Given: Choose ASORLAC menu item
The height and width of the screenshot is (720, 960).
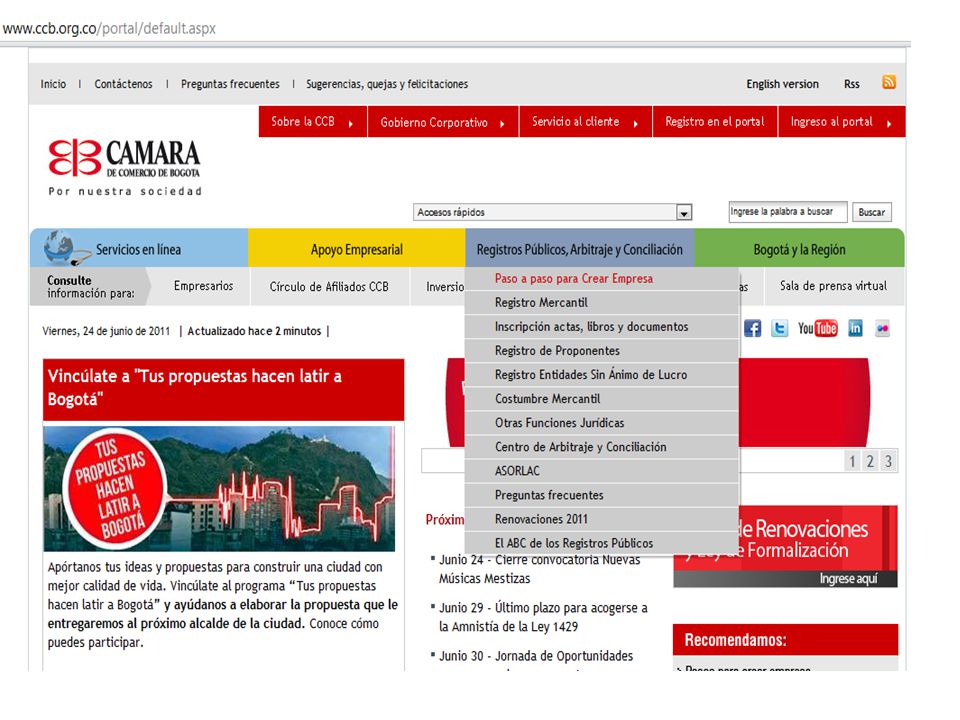Looking at the screenshot, I should (602, 471).
